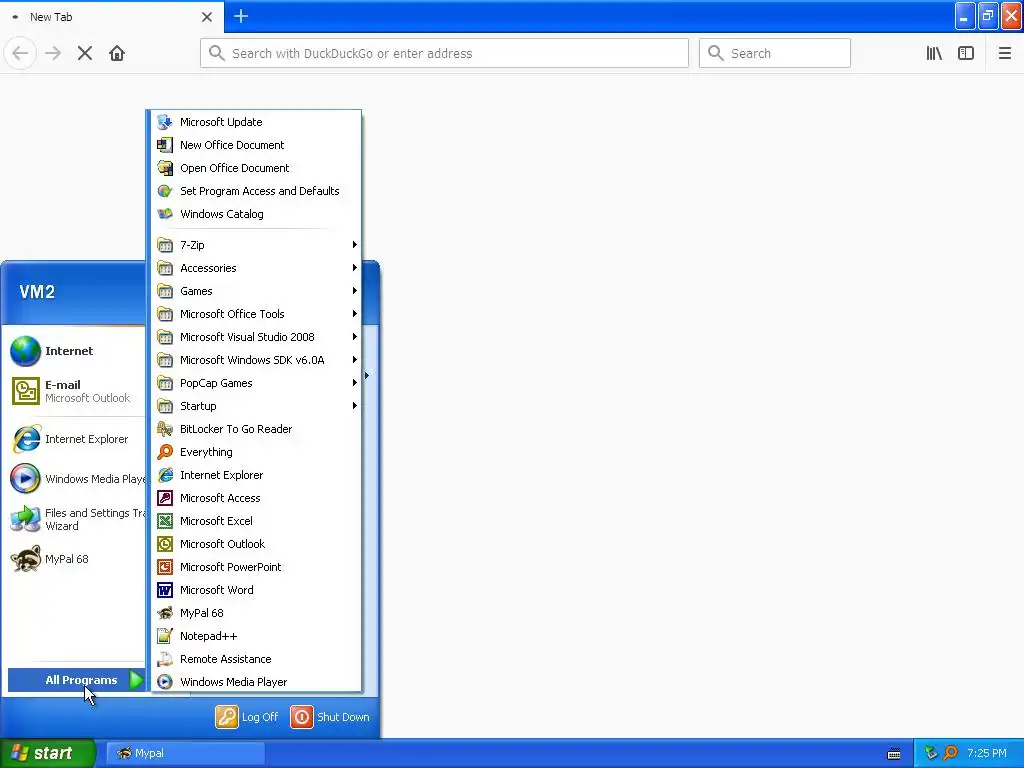
Task: Close the New Tab tab
Action: pyautogui.click(x=207, y=17)
